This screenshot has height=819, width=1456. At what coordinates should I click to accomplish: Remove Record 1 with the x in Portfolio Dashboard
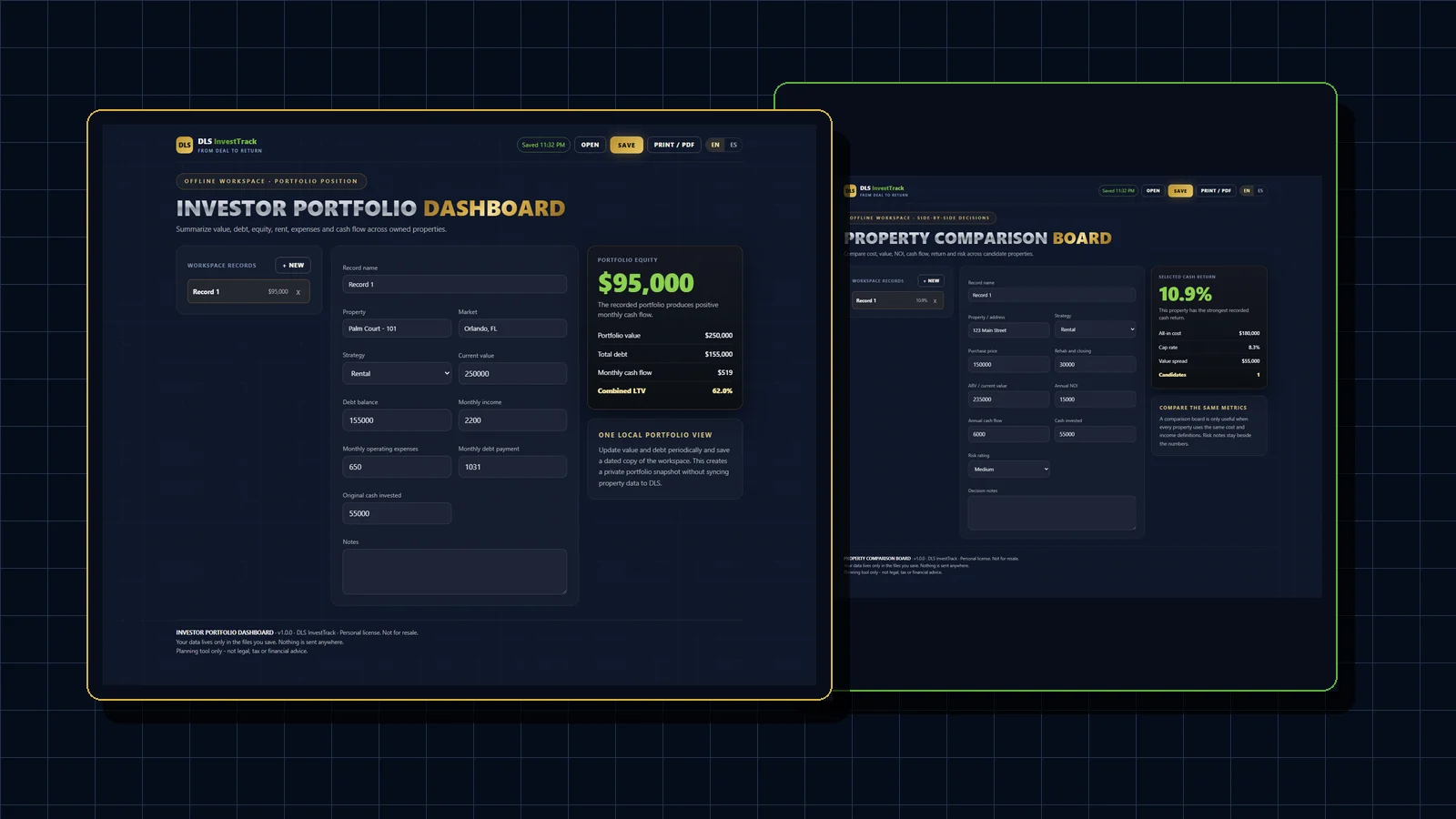tap(298, 292)
